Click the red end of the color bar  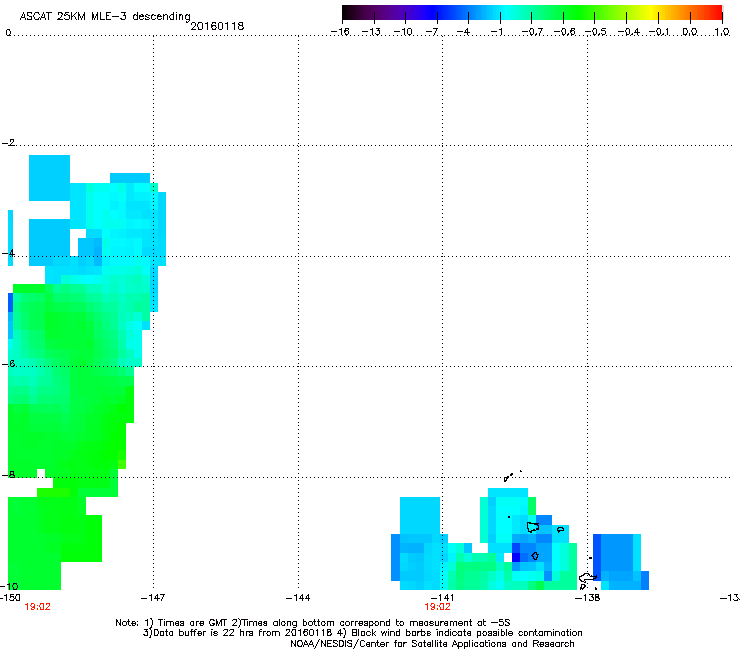click(x=713, y=13)
